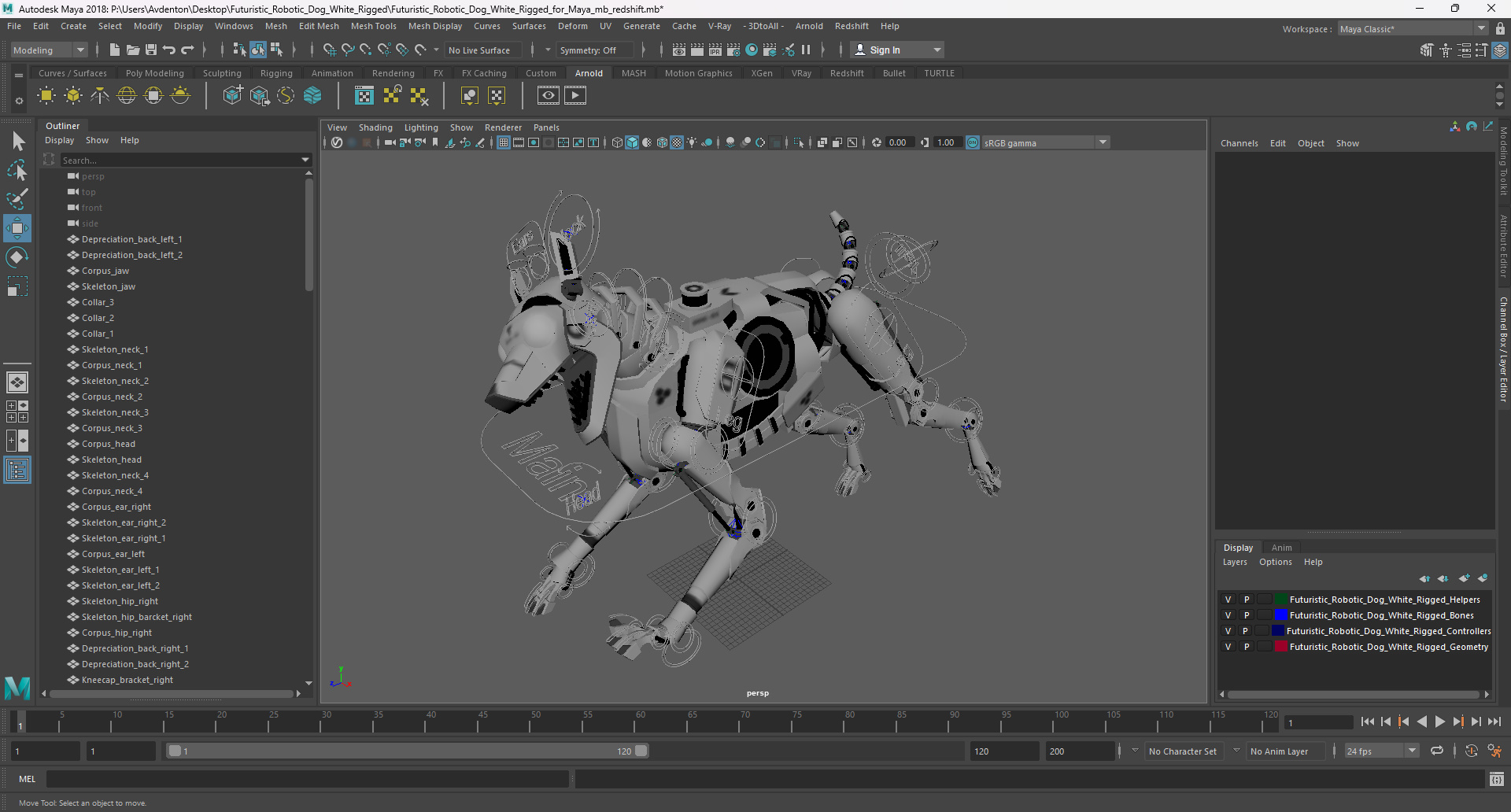Viewport: 1511px width, 812px height.
Task: Switch to the Poly Modeling shelf tab
Action: [x=155, y=73]
